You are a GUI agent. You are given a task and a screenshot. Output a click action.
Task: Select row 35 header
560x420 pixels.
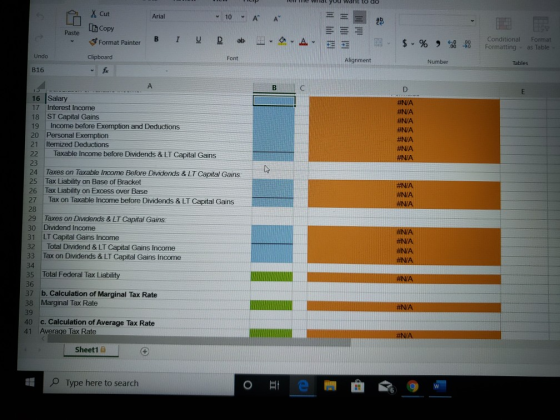click(x=30, y=275)
